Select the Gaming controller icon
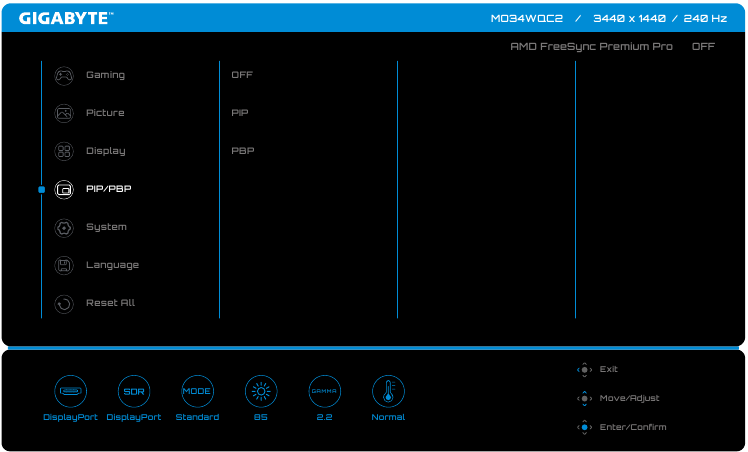 [x=64, y=75]
